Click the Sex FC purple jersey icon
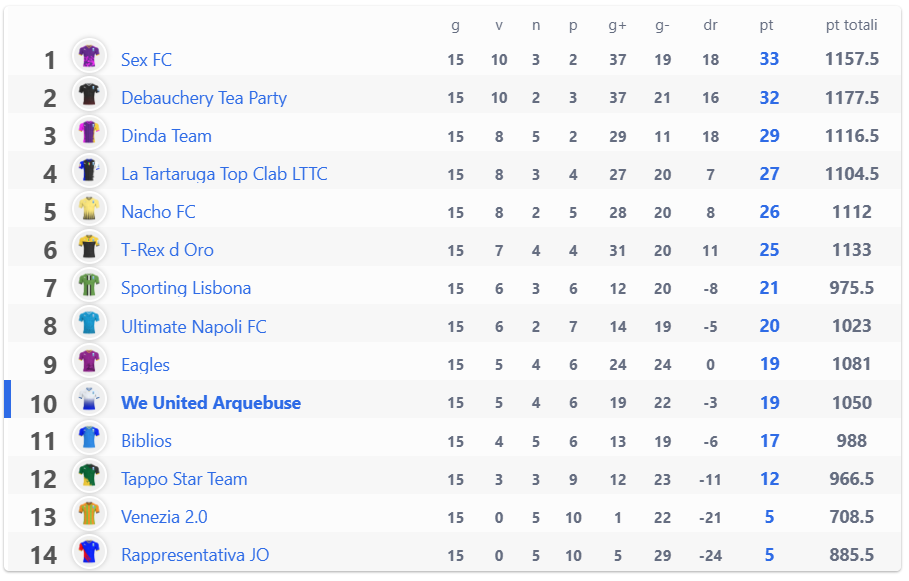The width and height of the screenshot is (909, 581). coord(89,56)
